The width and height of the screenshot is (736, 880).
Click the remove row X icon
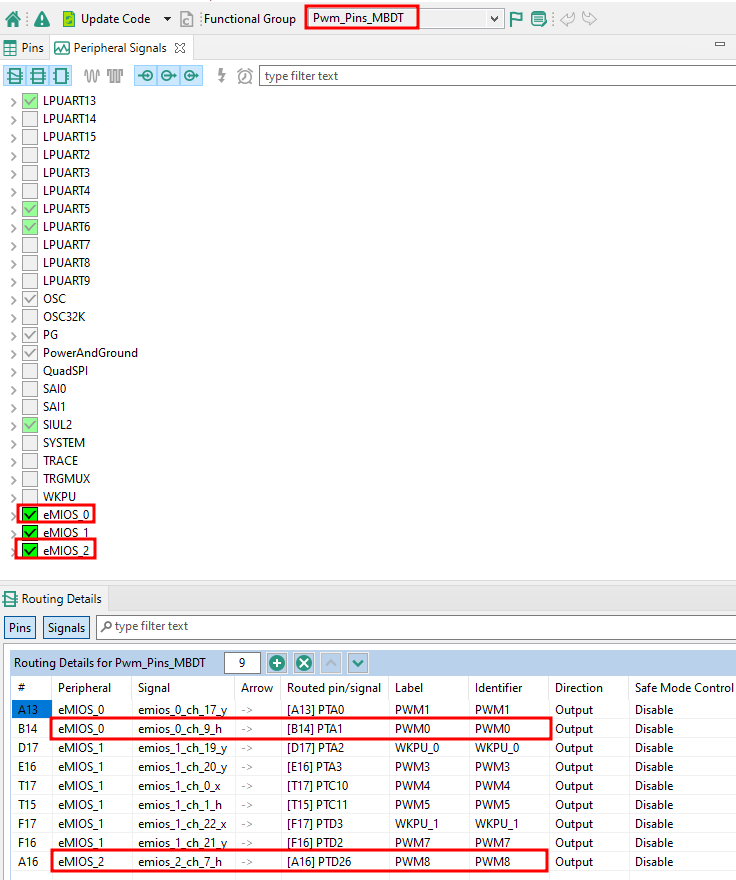pos(304,663)
